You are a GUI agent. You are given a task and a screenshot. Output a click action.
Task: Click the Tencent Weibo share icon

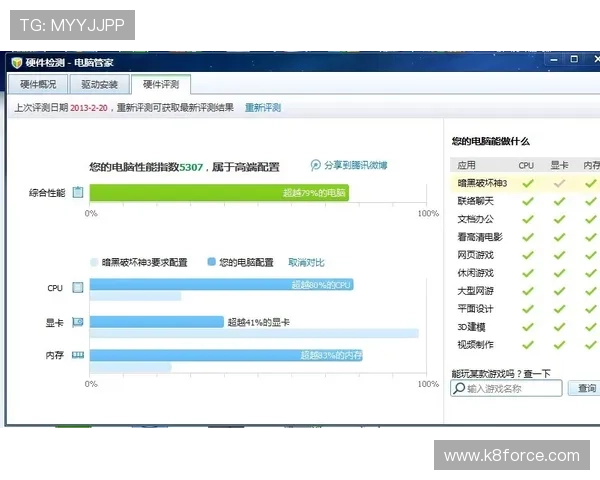[x=315, y=165]
